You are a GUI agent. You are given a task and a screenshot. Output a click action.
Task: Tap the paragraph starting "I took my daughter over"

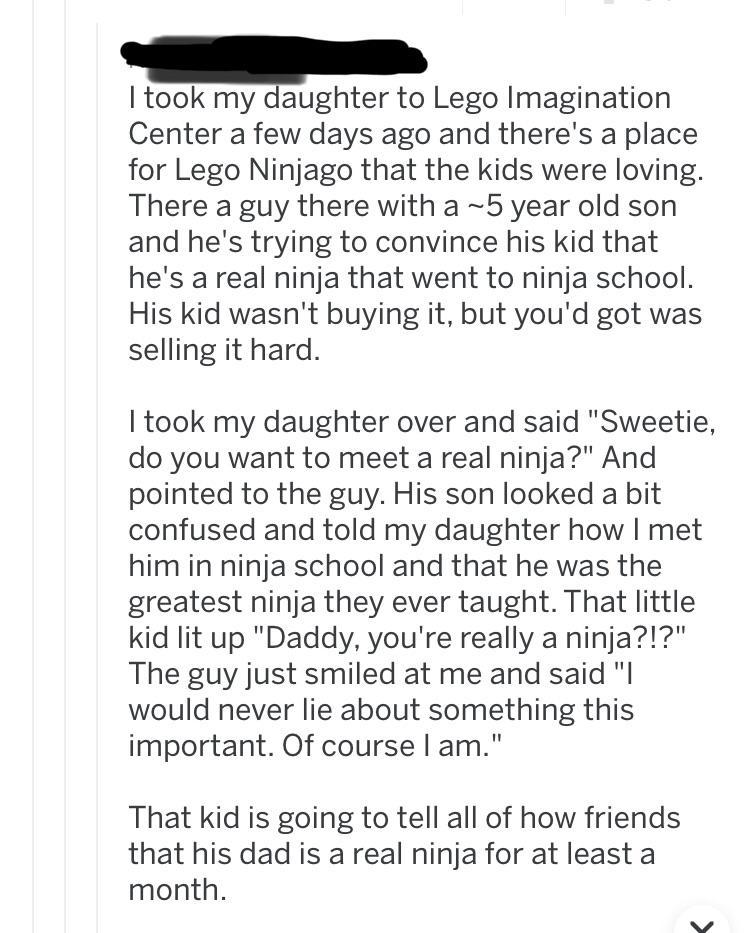pos(420,583)
